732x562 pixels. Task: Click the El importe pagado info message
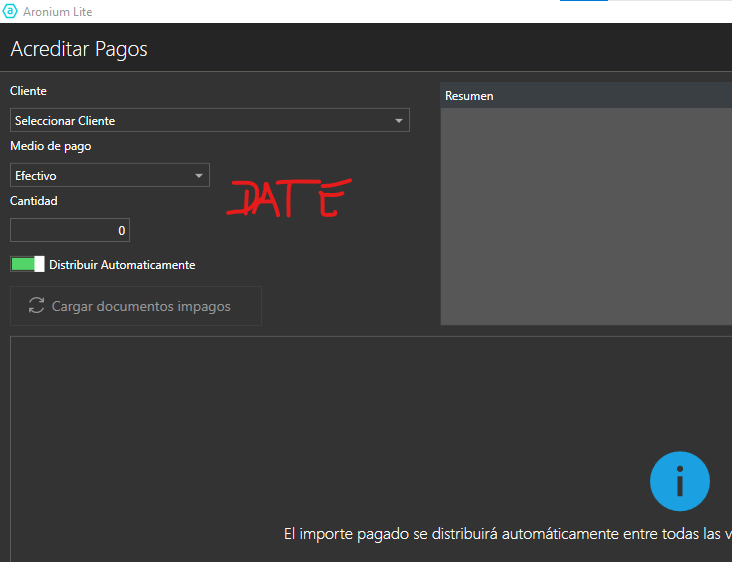507,534
